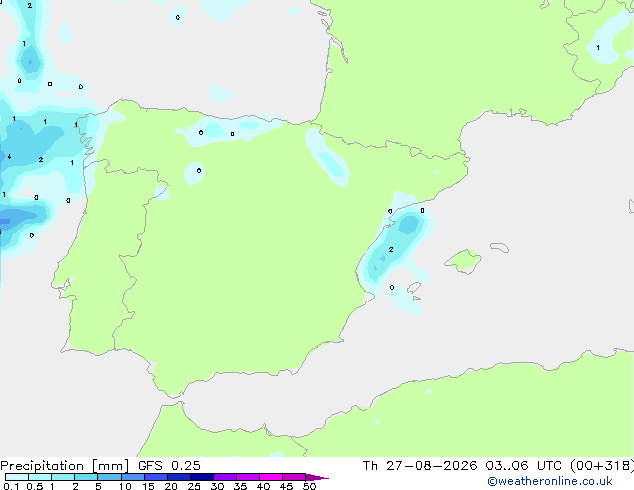Click the 'Th 27-08-2026' date text
634x490 pixels.
click(420, 466)
